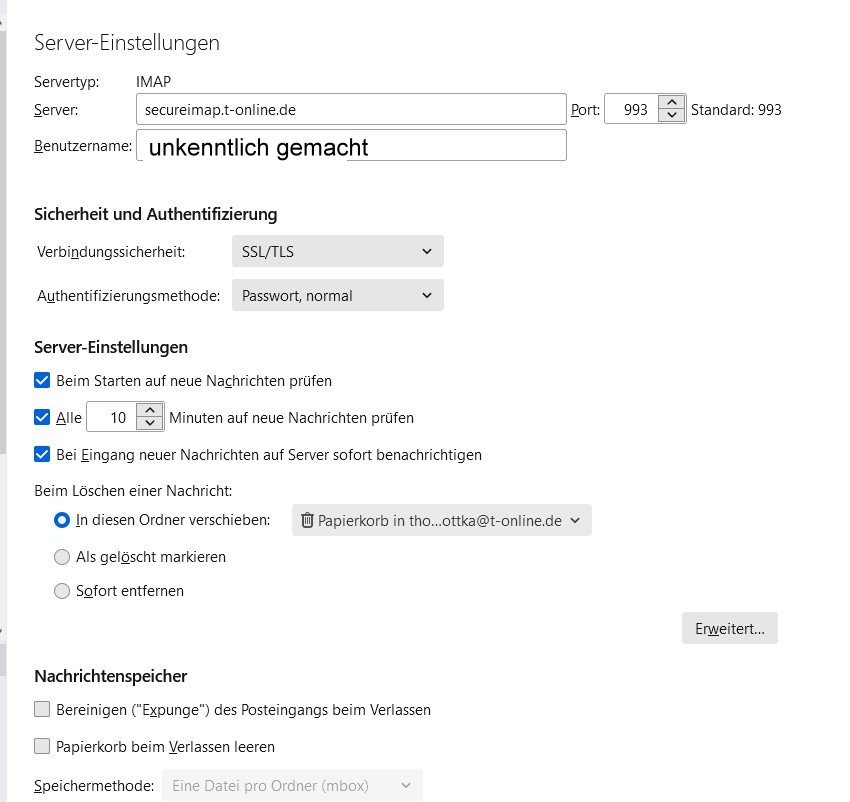
Task: Decrease the port number with down arrow
Action: point(673,116)
